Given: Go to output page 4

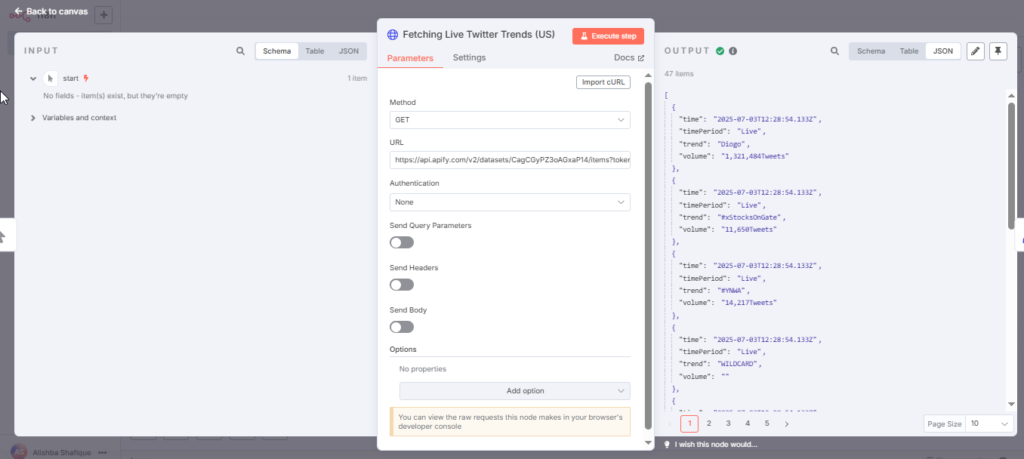Looking at the screenshot, I should [748, 424].
